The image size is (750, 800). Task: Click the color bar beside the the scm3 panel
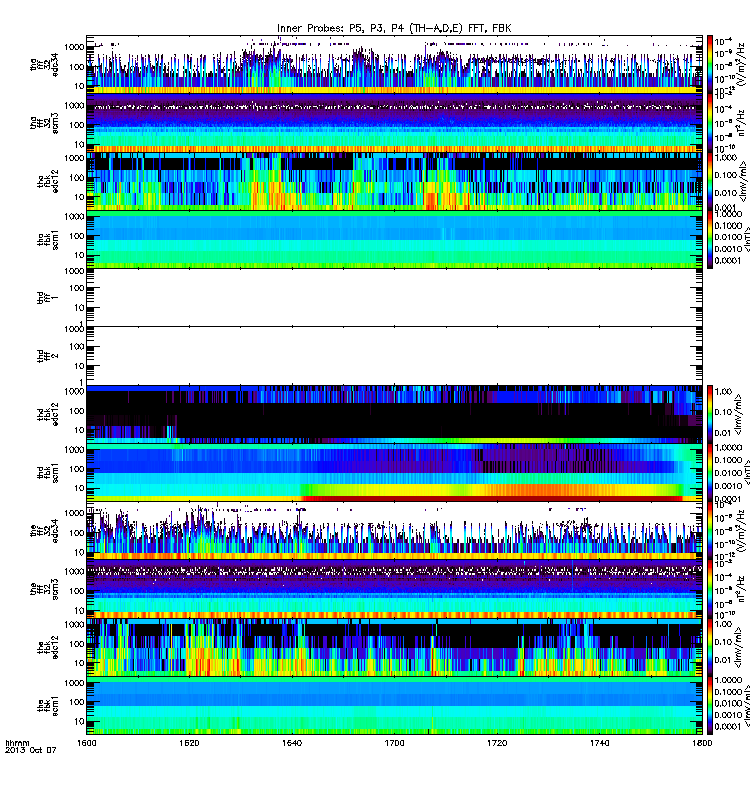pyautogui.click(x=710, y=589)
